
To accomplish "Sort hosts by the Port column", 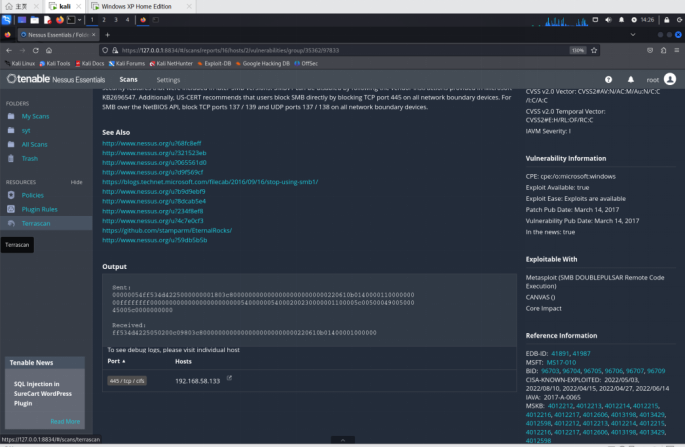I will point(116,361).
